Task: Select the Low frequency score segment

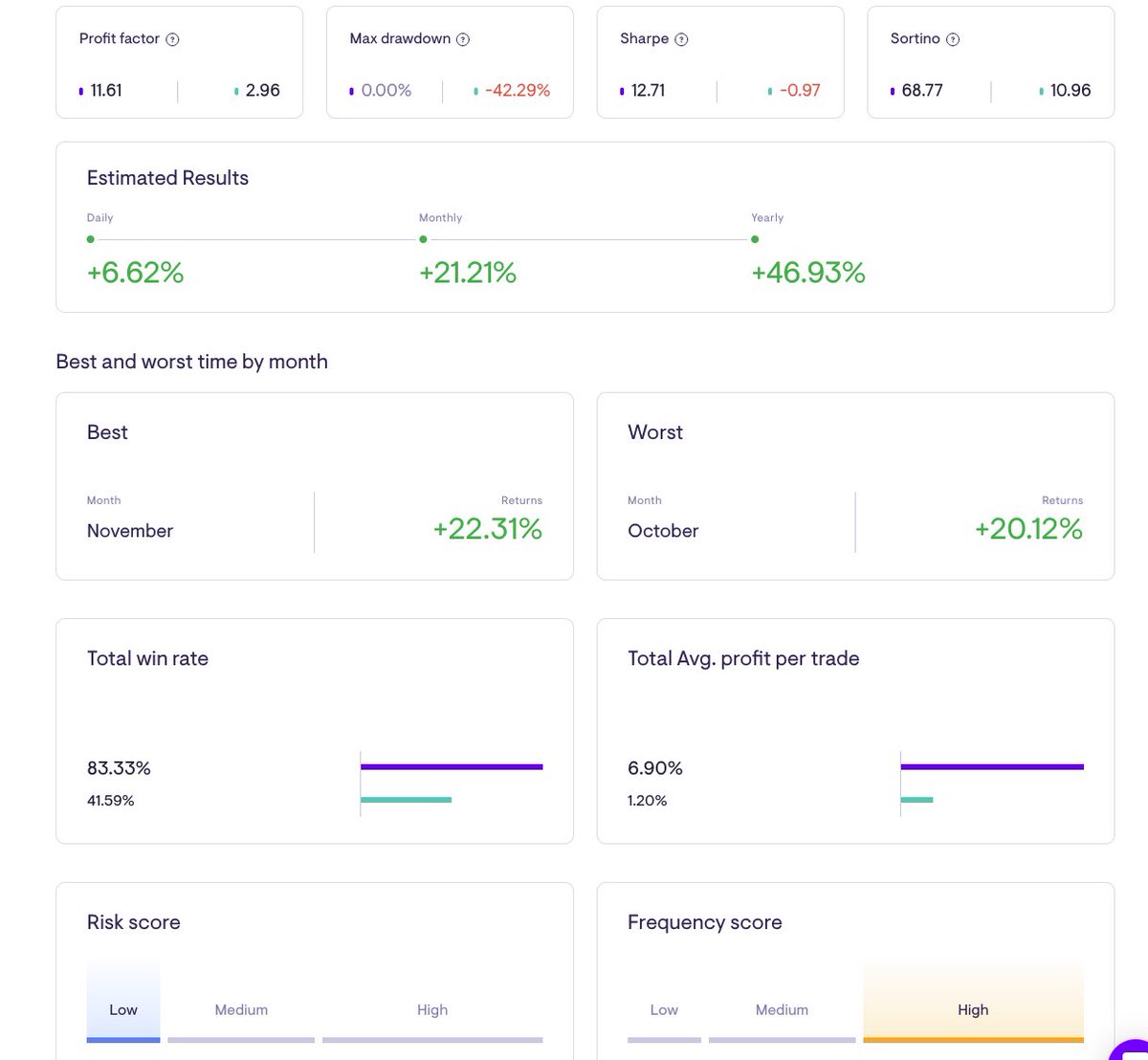Action: click(x=664, y=1010)
